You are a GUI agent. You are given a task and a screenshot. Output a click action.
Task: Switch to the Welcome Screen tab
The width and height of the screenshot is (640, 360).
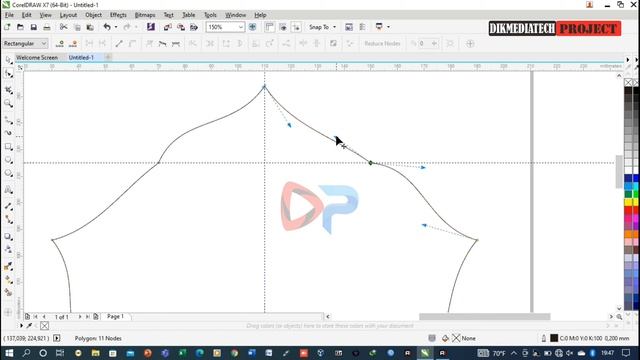37,58
